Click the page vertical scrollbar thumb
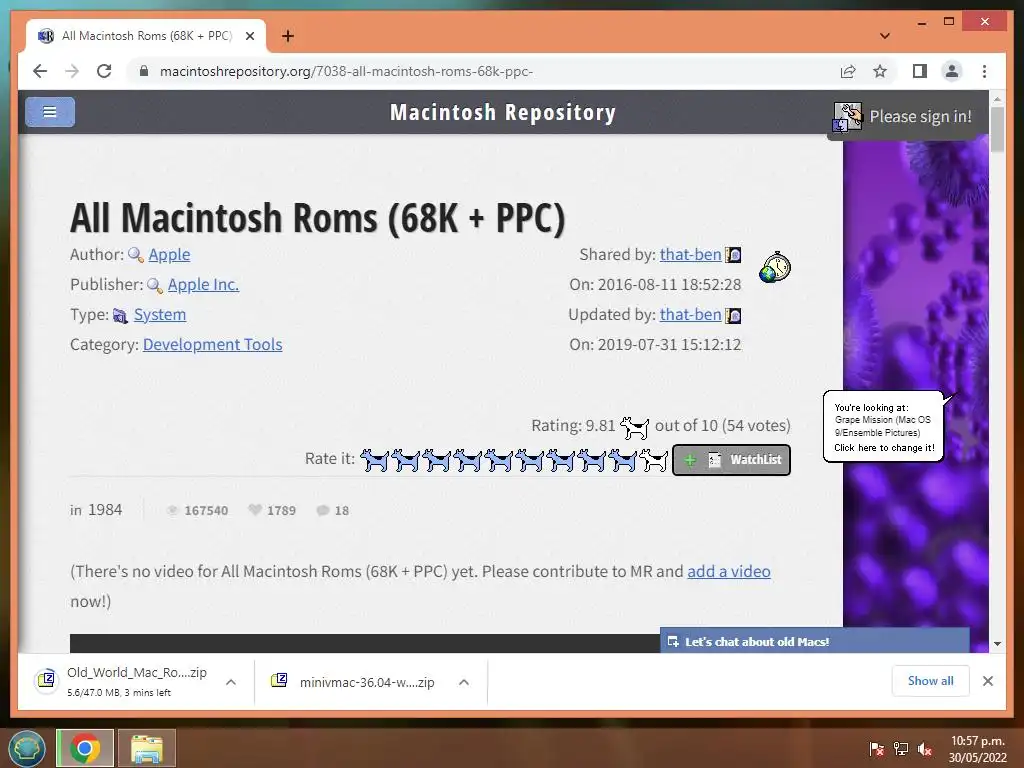This screenshot has width=1024, height=768. 997,129
